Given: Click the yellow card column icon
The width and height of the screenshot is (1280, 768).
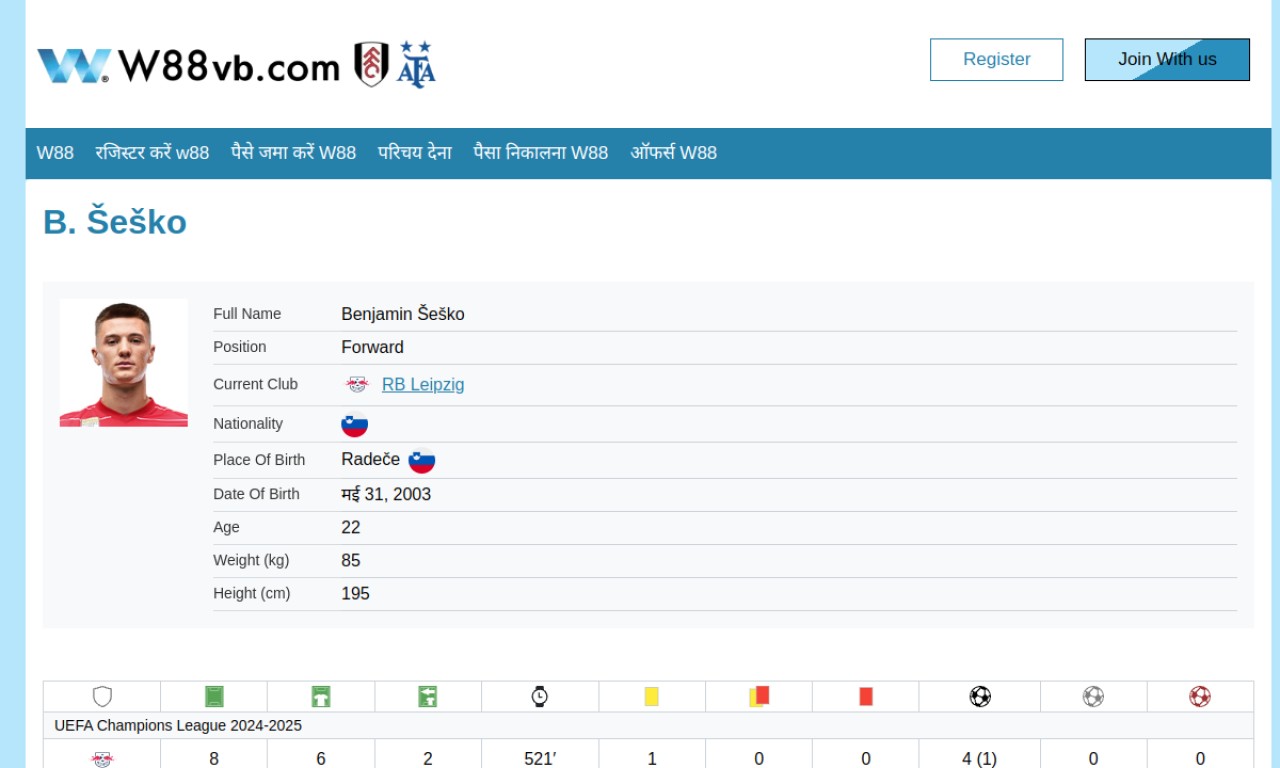Looking at the screenshot, I should [x=652, y=696].
